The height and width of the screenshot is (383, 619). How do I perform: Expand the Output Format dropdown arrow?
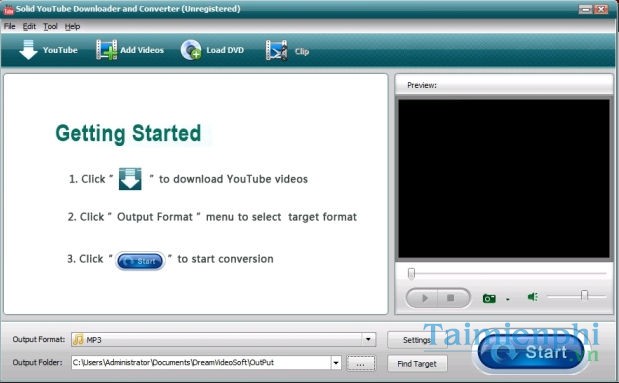pyautogui.click(x=368, y=339)
